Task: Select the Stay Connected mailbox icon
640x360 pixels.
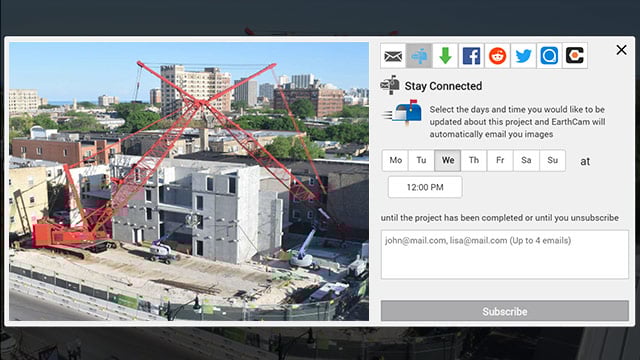Action: (x=419, y=56)
